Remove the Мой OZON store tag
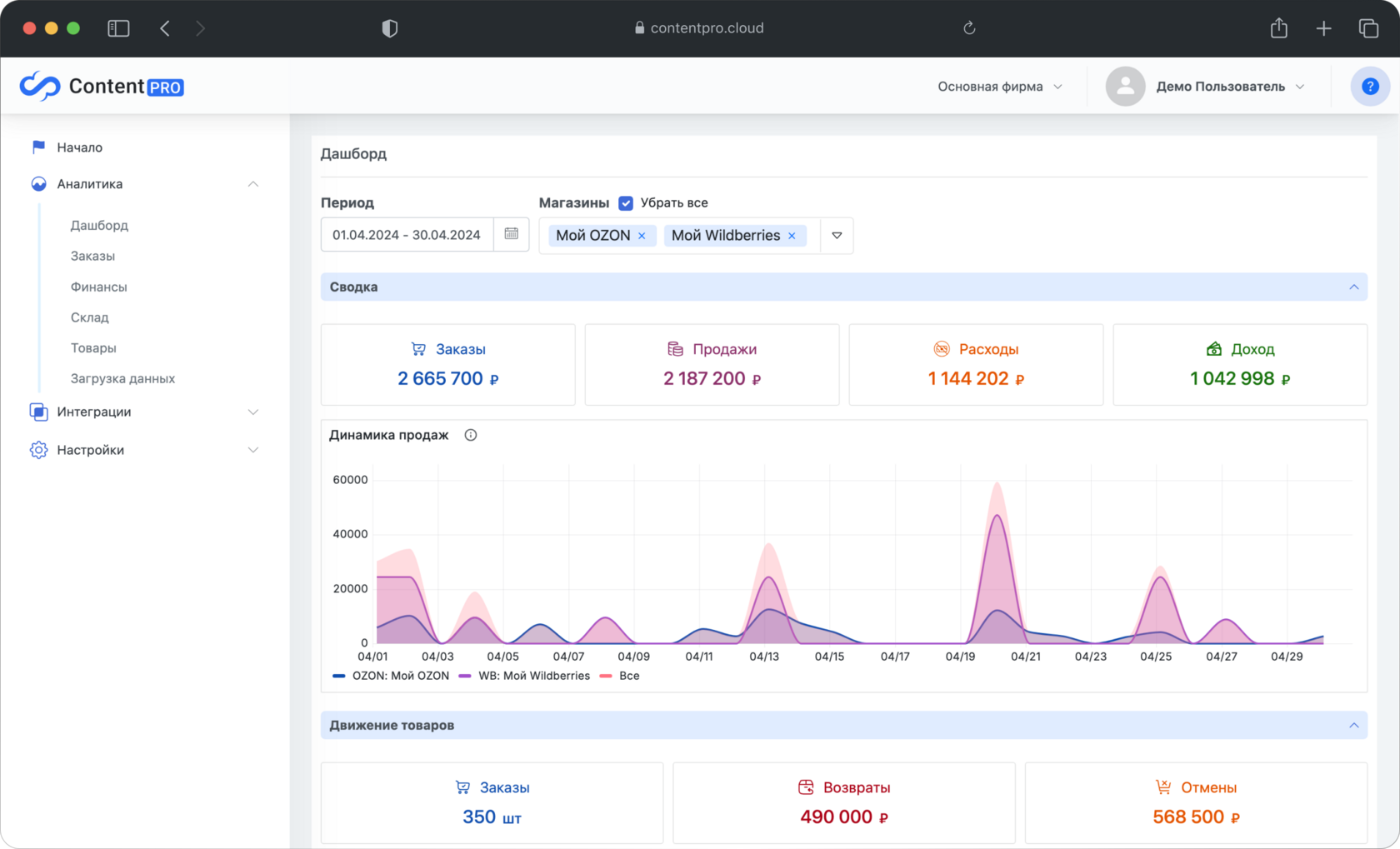The image size is (1400, 849). [x=642, y=236]
